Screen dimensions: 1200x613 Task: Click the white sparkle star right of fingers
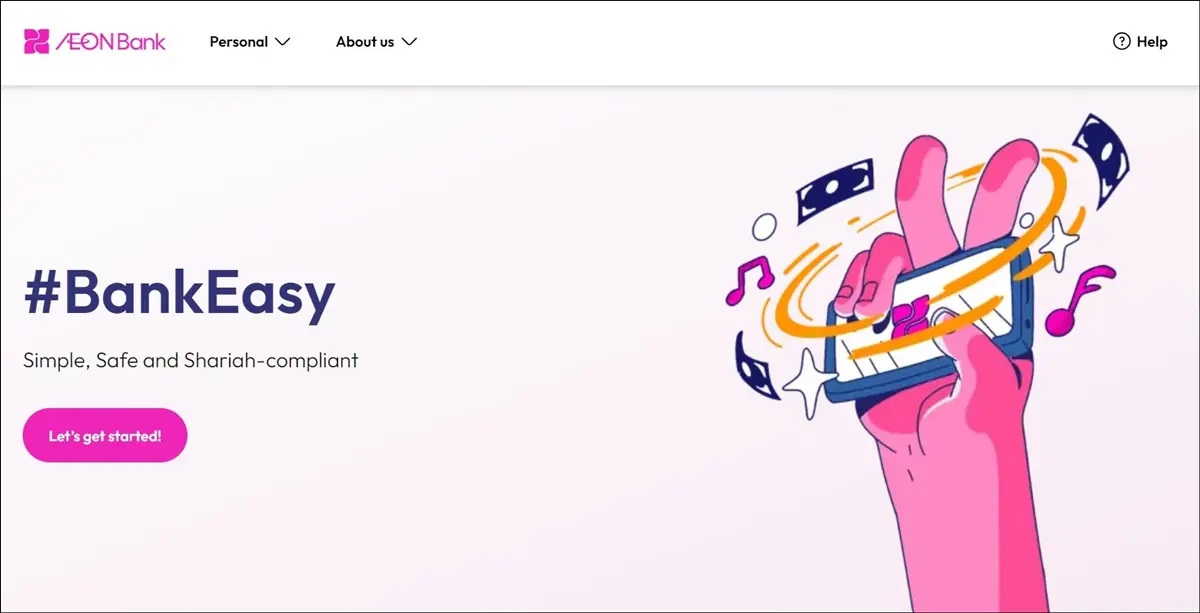tap(1058, 241)
